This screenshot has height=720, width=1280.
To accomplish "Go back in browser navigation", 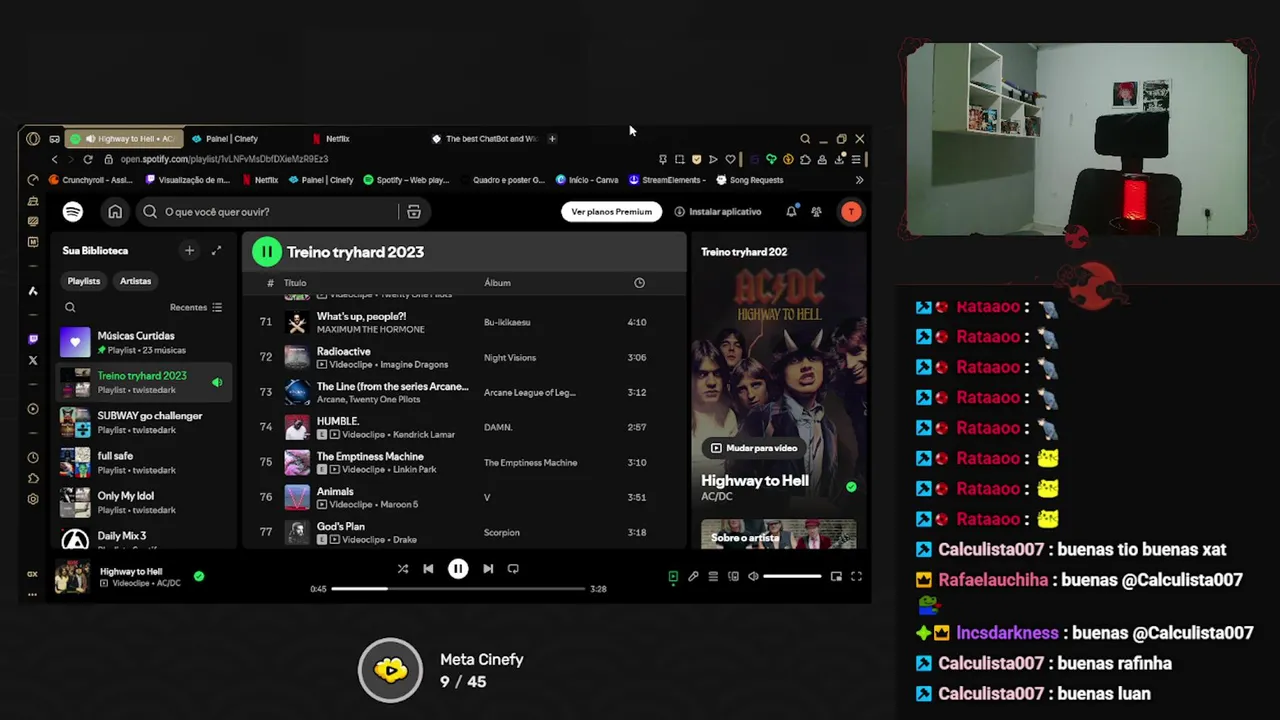I will coord(55,159).
